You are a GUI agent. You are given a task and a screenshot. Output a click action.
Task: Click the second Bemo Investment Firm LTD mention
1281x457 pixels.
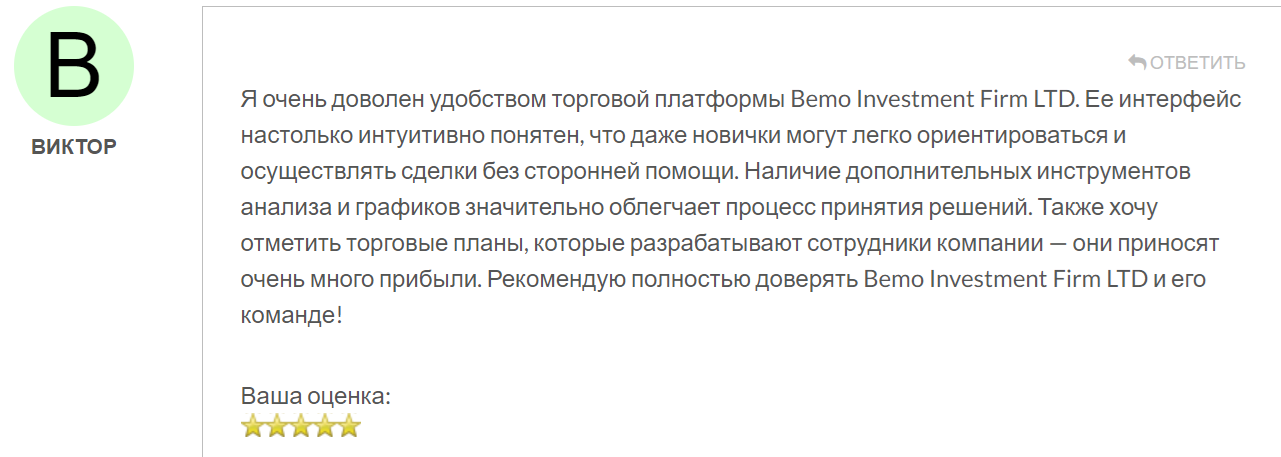(x=1006, y=279)
